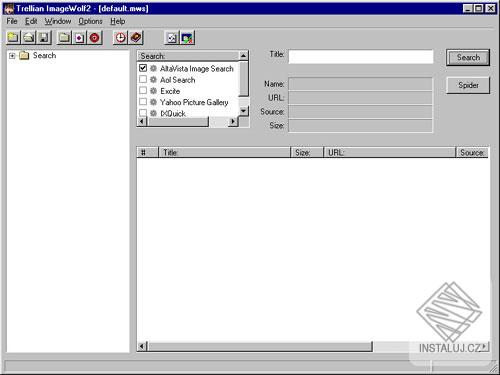This screenshot has height=375, width=500.
Task: Uncheck the AltaVista Image Search checkbox
Action: pos(143,68)
